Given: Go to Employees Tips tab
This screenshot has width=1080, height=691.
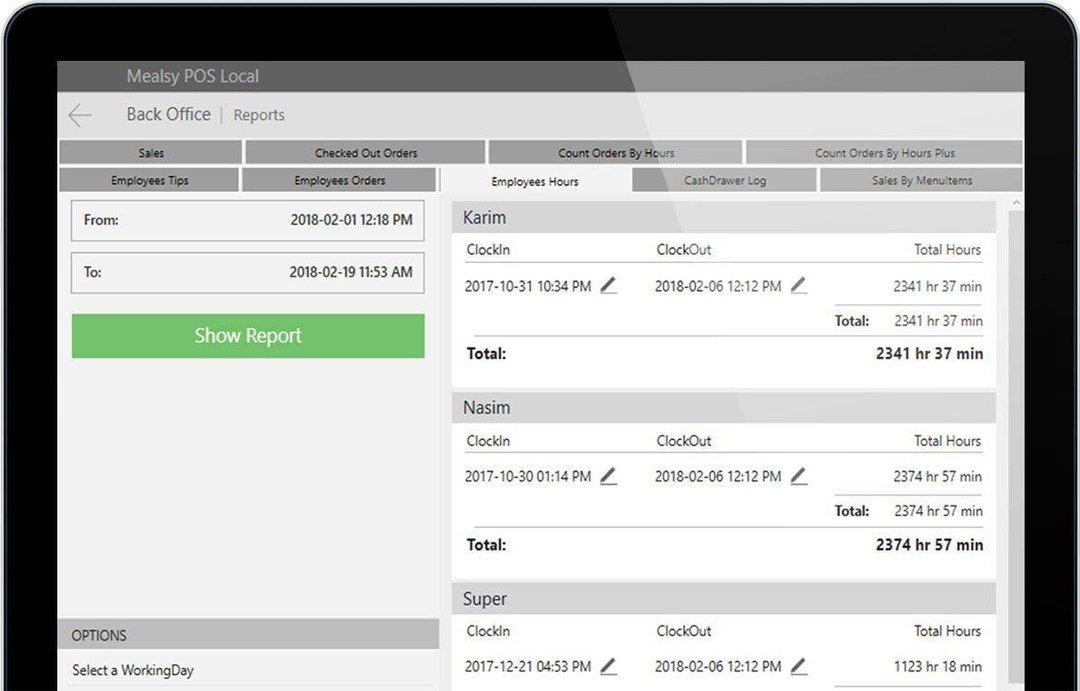Looking at the screenshot, I should pos(149,181).
